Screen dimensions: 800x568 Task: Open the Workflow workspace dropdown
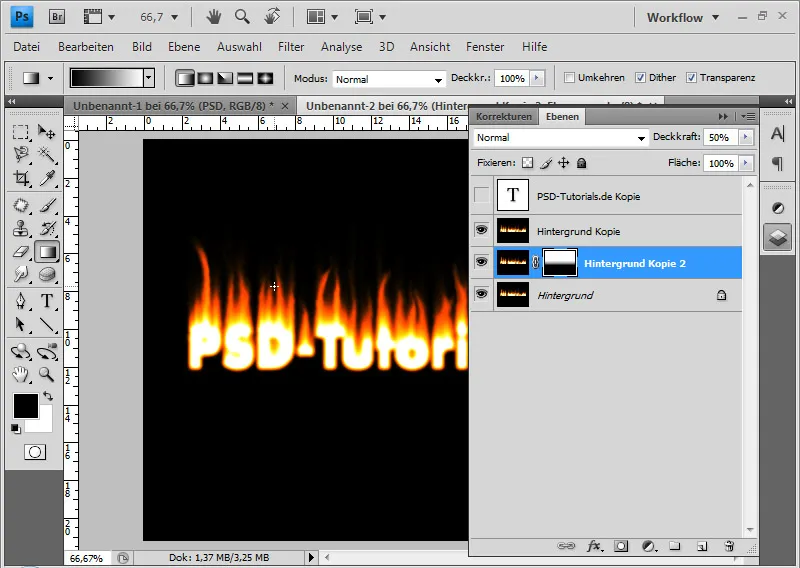coord(683,17)
